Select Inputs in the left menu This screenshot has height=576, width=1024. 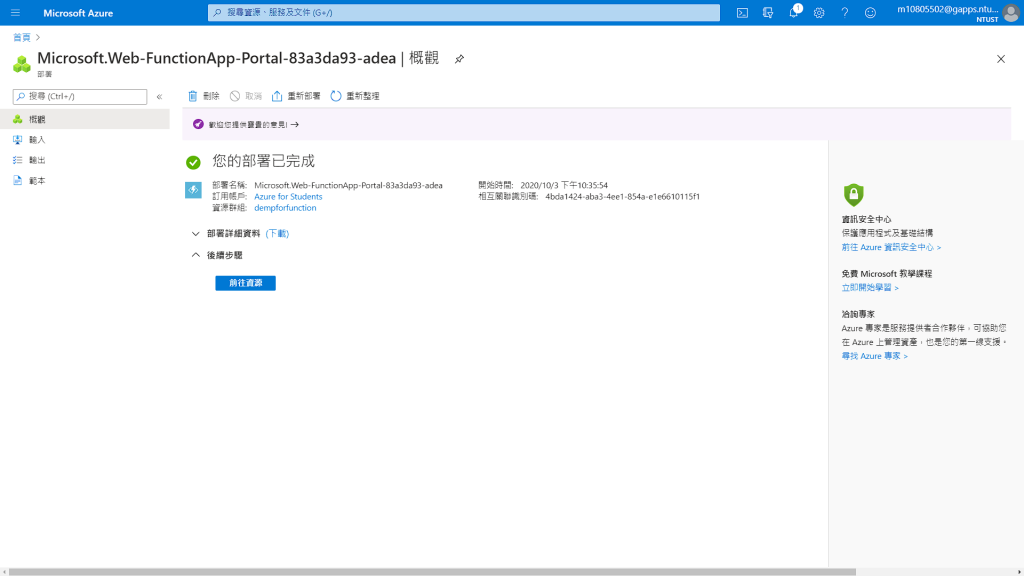pyautogui.click(x=85, y=140)
